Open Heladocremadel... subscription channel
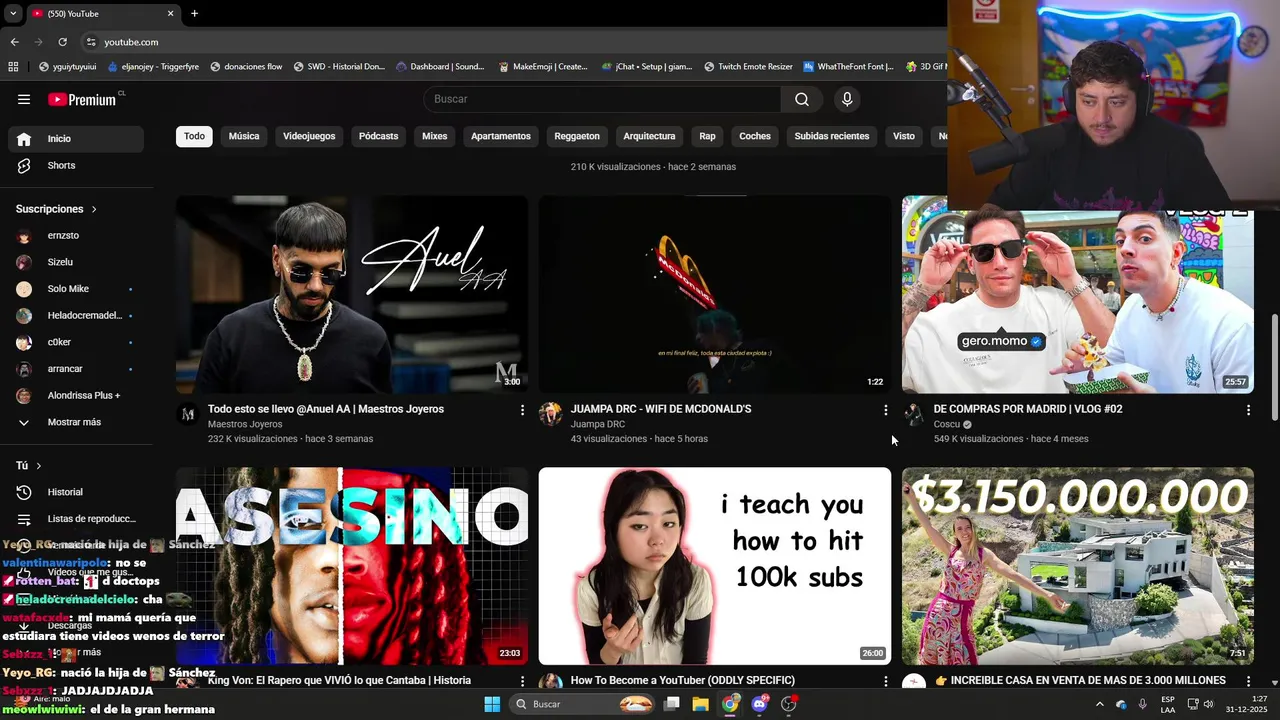Screen dimensions: 1280x720 pyautogui.click(x=76, y=316)
